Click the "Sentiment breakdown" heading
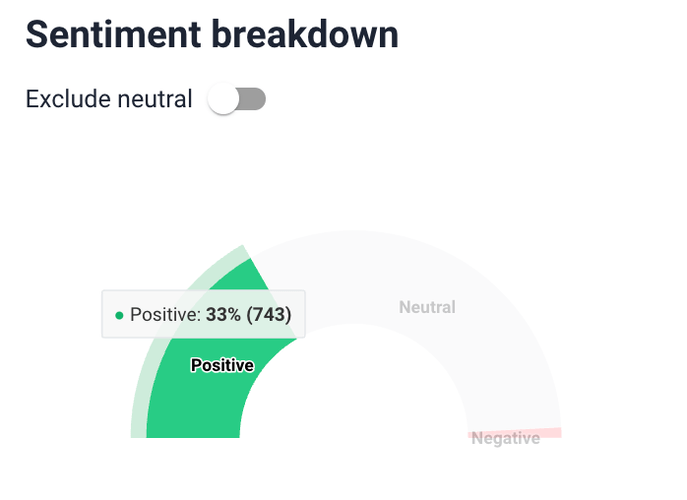This screenshot has height=500, width=687. click(212, 34)
